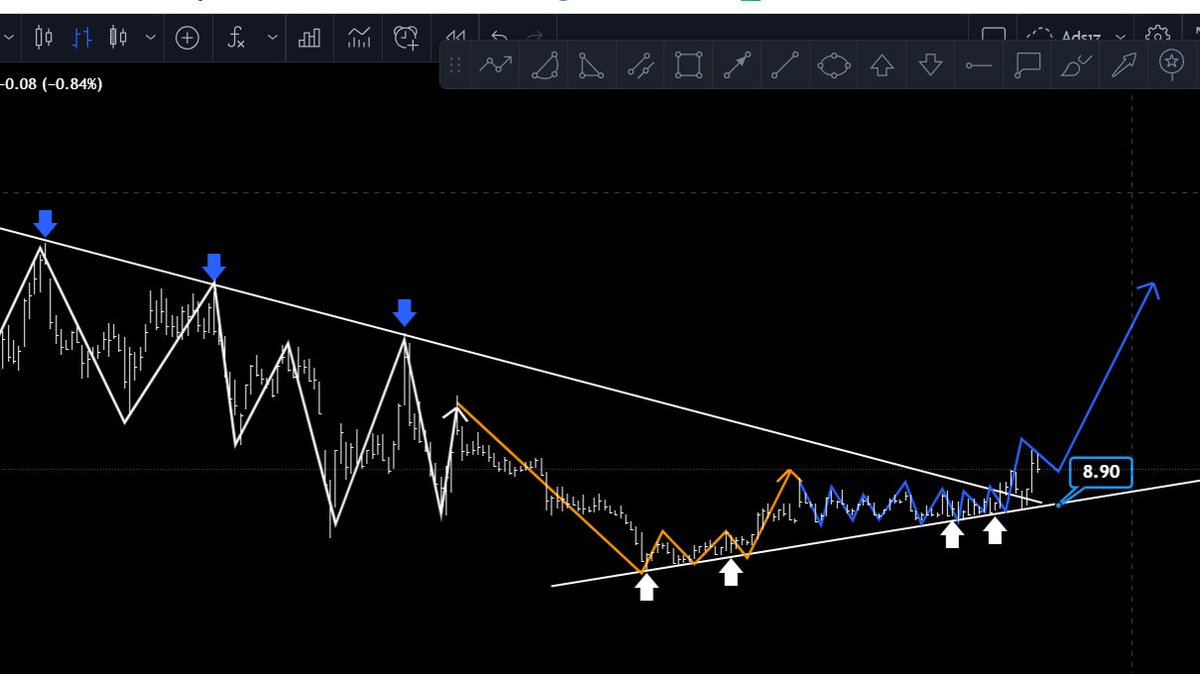Open indicator templates icon
1200x674 pixels.
coord(358,38)
